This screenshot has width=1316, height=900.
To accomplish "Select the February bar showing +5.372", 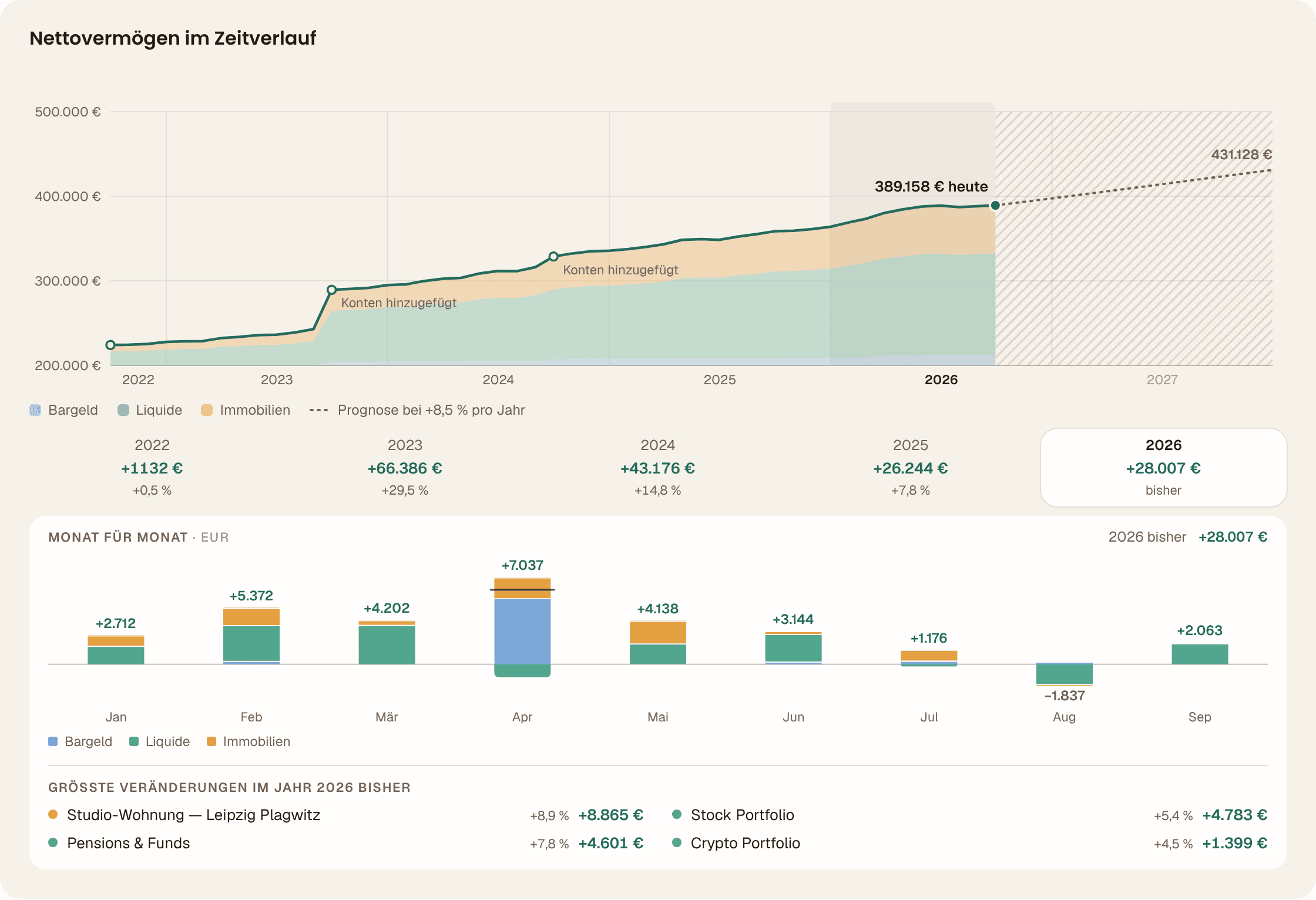I will tap(251, 636).
